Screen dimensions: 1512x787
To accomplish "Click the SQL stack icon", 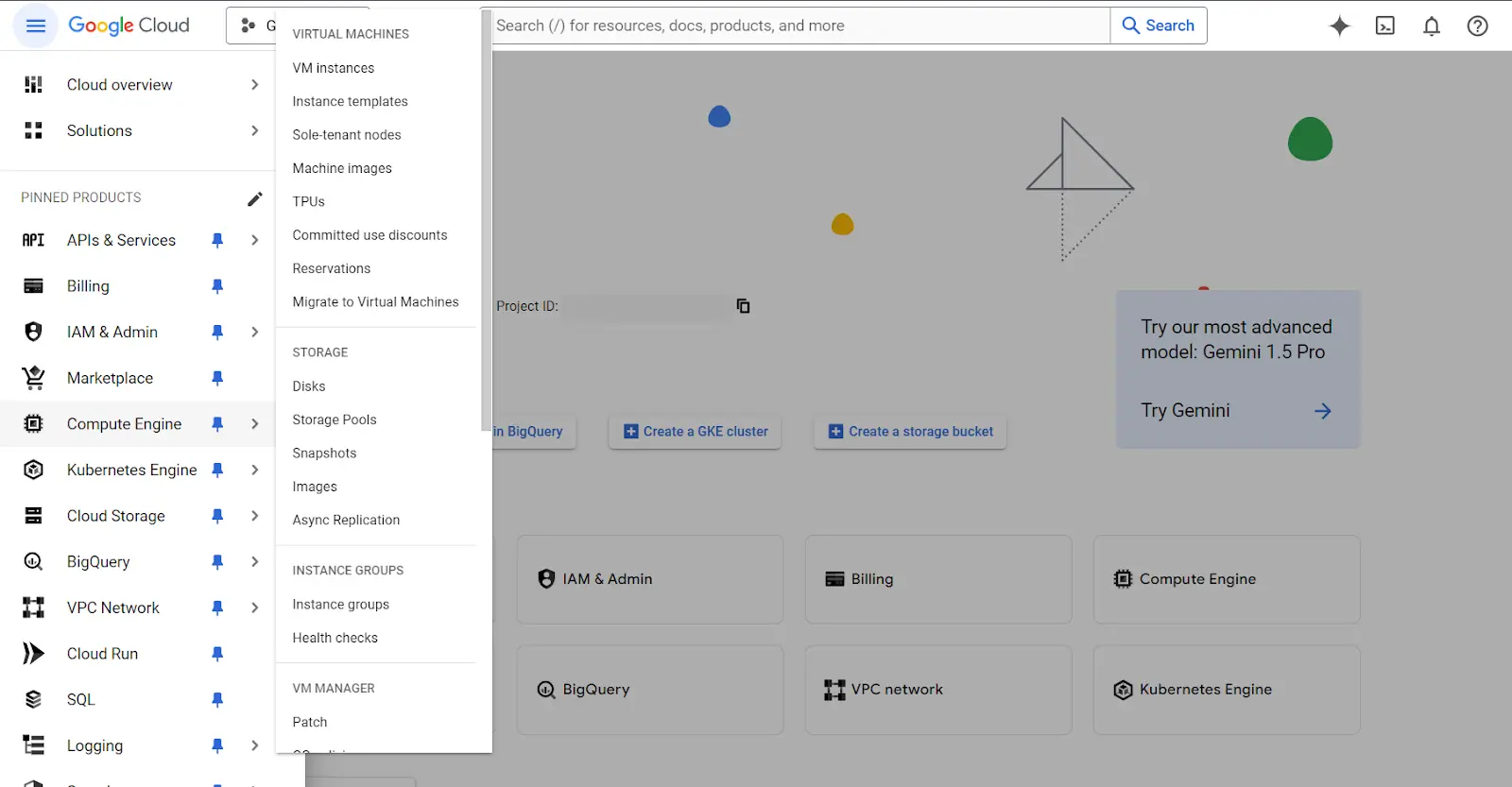I will click(x=33, y=699).
